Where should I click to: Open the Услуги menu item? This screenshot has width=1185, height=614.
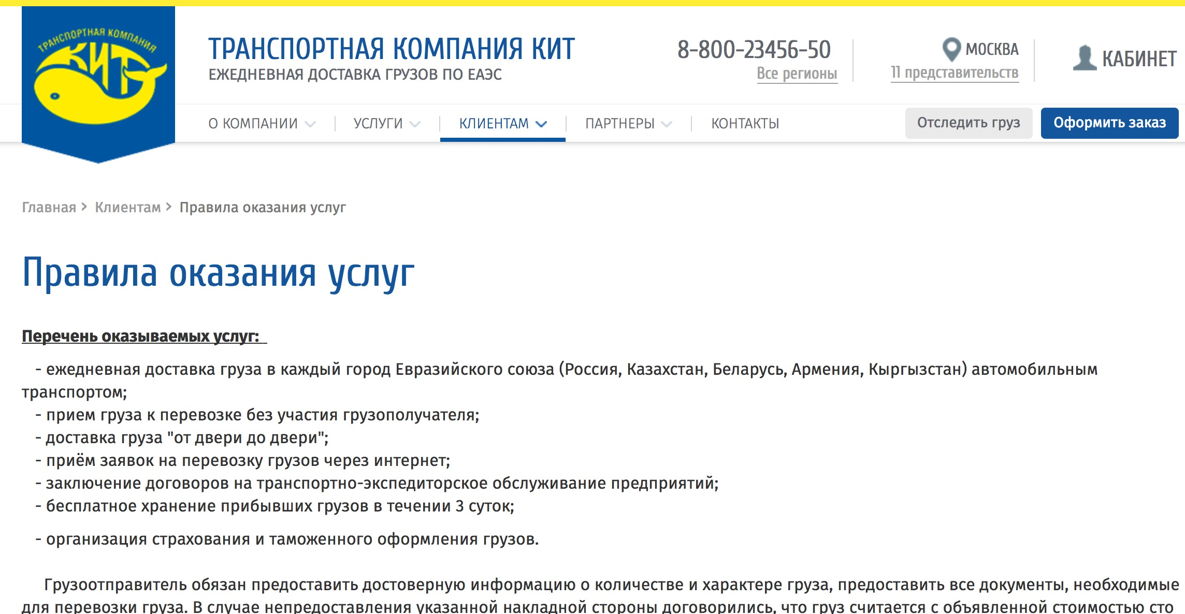[378, 124]
